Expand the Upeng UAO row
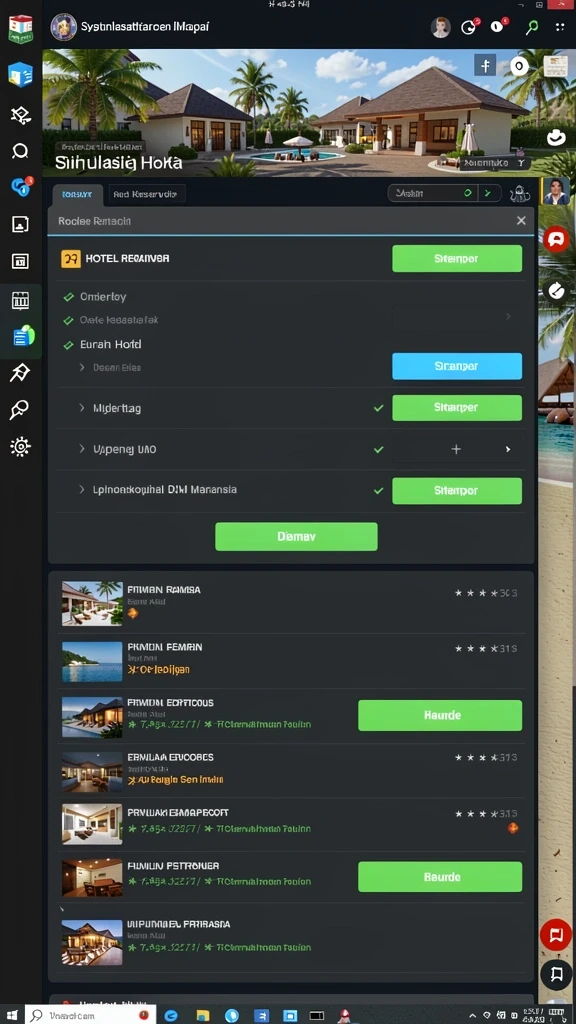576x1024 pixels. (x=82, y=449)
